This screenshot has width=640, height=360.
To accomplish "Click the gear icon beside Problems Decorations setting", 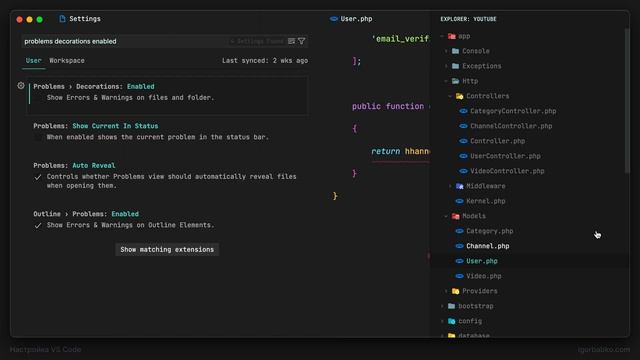I will coord(21,86).
